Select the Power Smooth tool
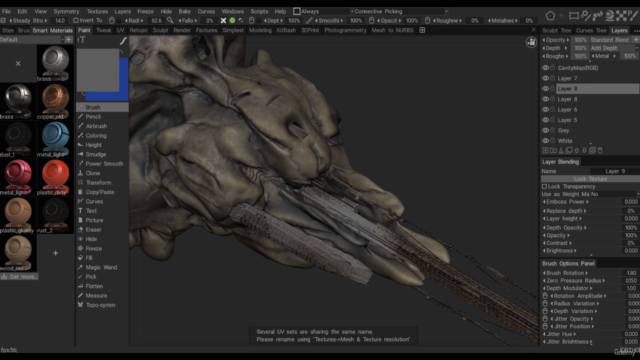This screenshot has height=360, width=640. (102, 164)
